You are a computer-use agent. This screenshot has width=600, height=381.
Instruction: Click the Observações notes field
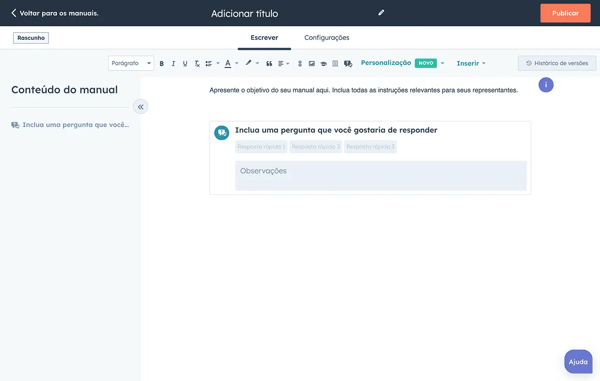pyautogui.click(x=381, y=176)
